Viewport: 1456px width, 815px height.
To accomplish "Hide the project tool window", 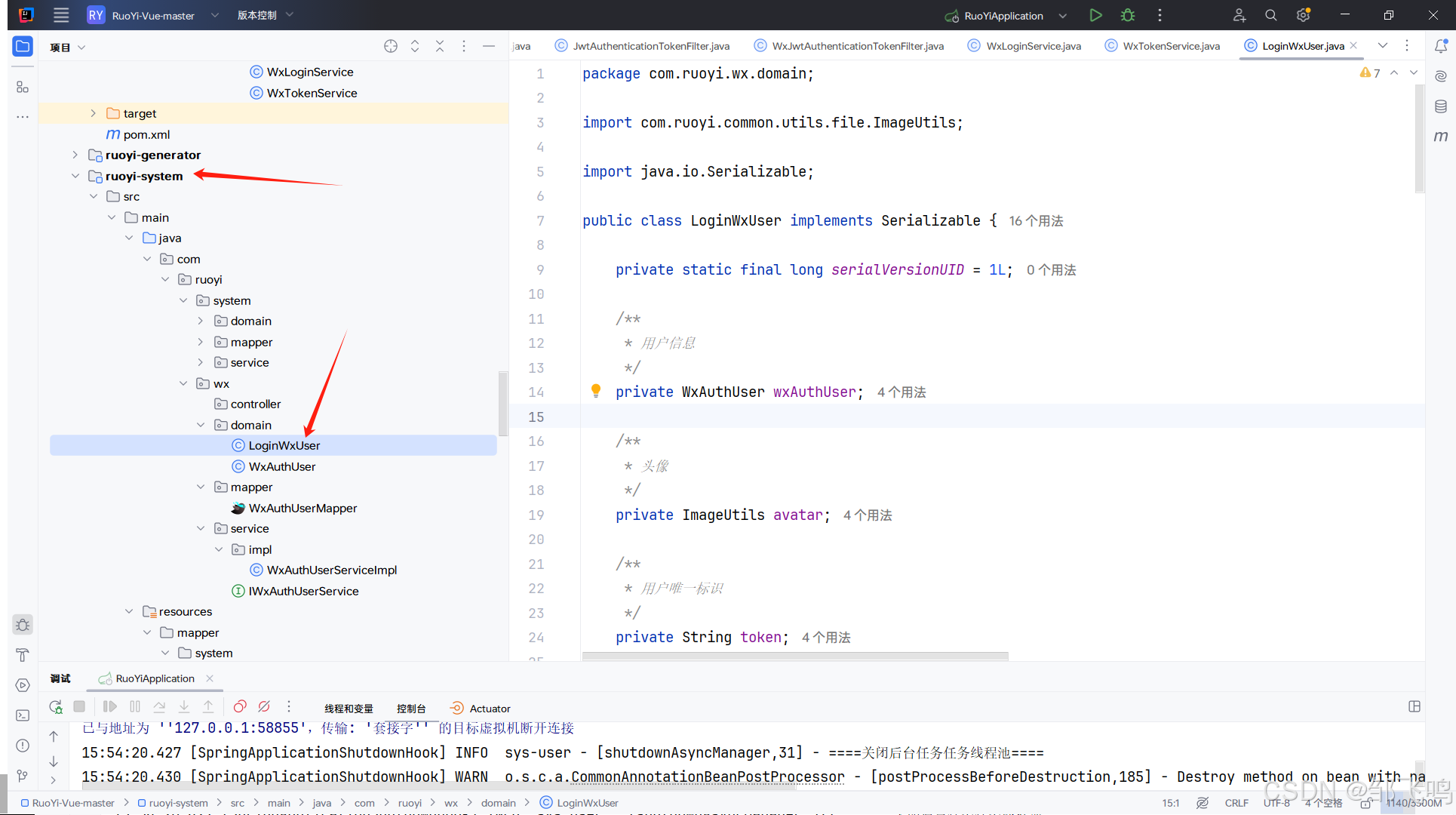I will (x=489, y=46).
